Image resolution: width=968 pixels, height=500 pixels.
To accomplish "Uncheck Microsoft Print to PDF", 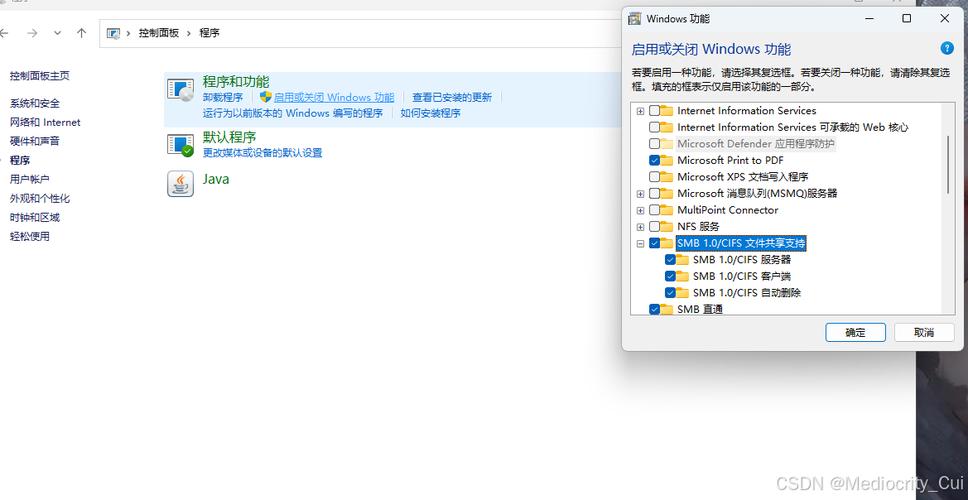I will coord(654,160).
